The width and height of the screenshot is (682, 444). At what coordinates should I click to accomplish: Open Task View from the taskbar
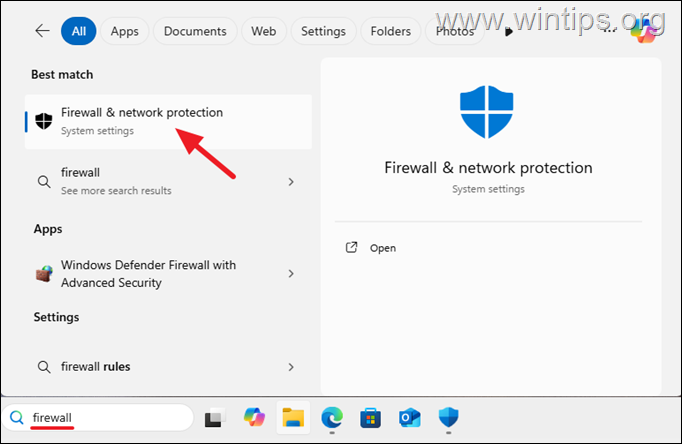point(215,418)
